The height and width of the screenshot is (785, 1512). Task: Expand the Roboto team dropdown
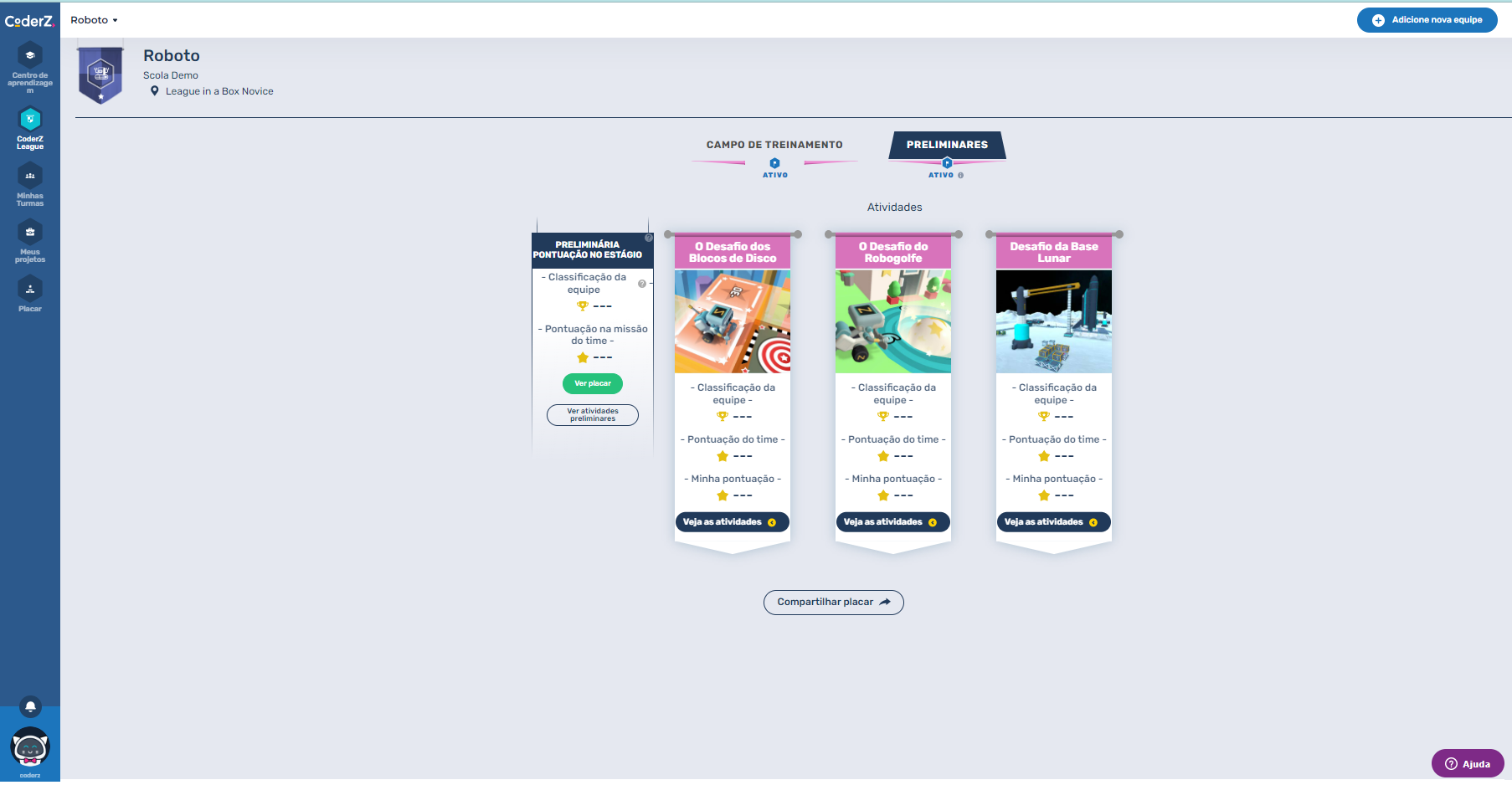tap(94, 20)
